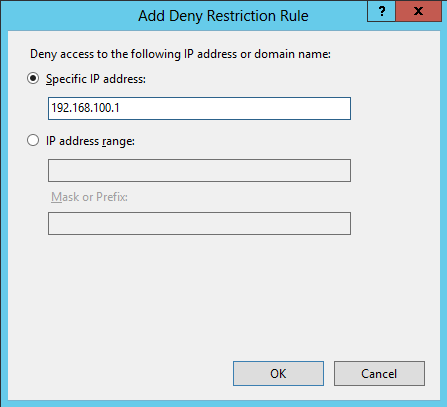Click the 'Mask or Prefix:' label
Image resolution: width=447 pixels, height=407 pixels.
pos(89,197)
